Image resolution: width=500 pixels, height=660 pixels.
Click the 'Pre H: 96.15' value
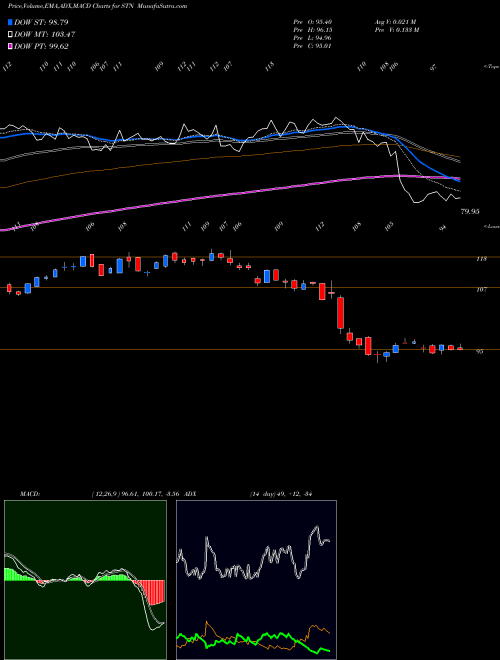[x=312, y=30]
